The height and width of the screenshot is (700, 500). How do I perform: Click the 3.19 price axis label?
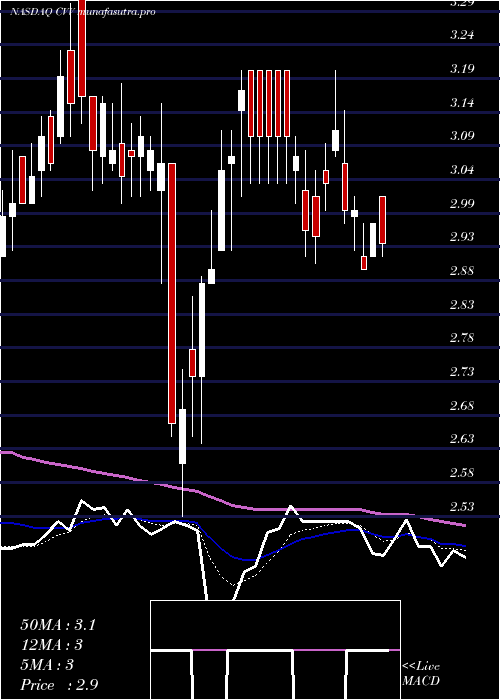coord(462,69)
